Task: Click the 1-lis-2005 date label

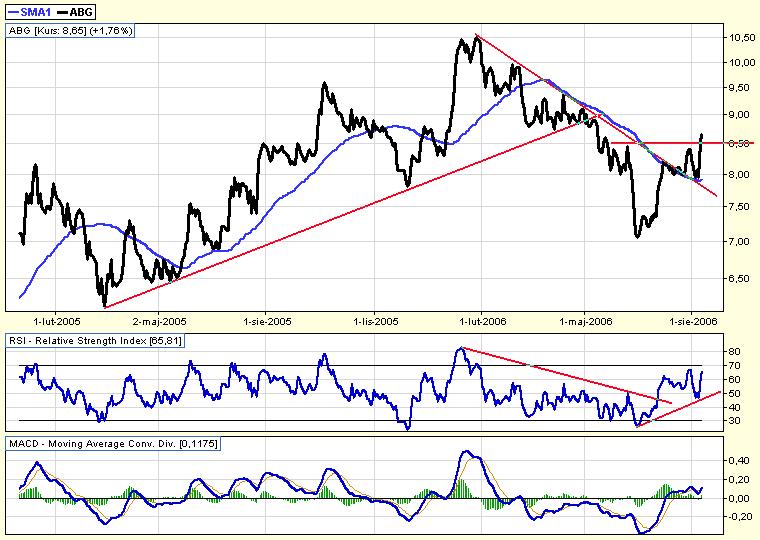Action: (376, 321)
